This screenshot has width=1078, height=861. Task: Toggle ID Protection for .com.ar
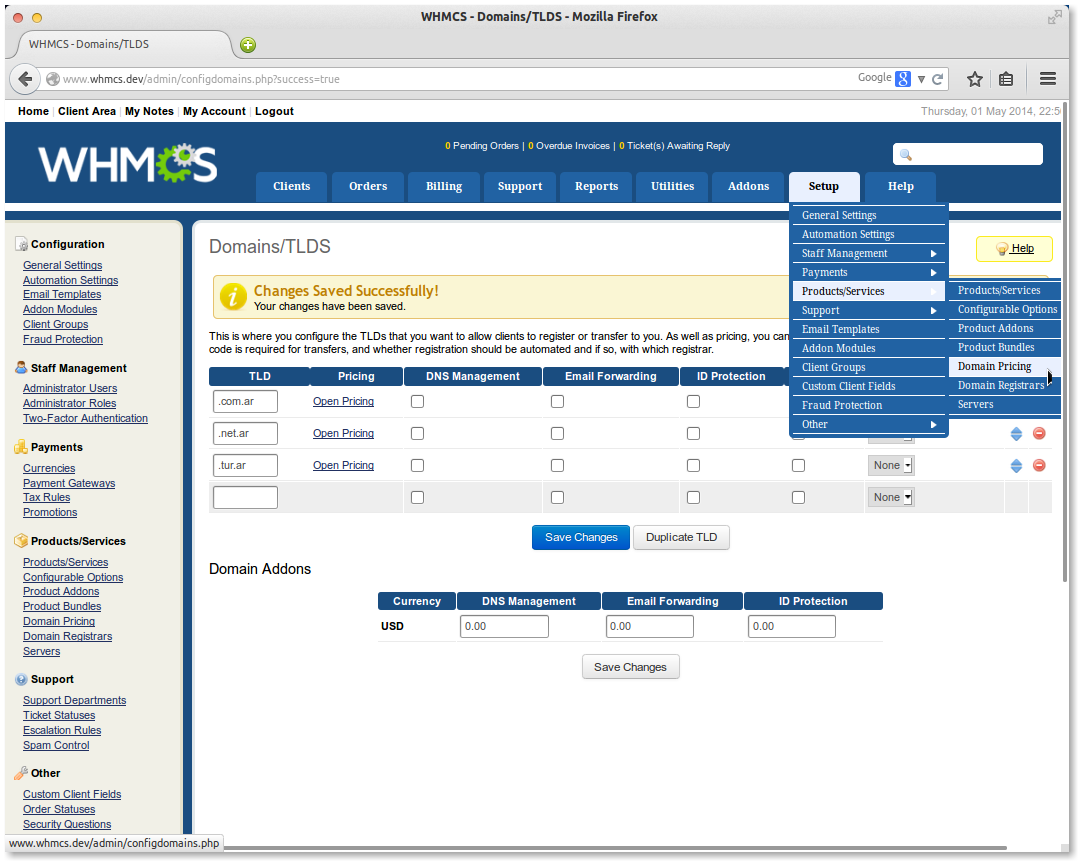[694, 402]
